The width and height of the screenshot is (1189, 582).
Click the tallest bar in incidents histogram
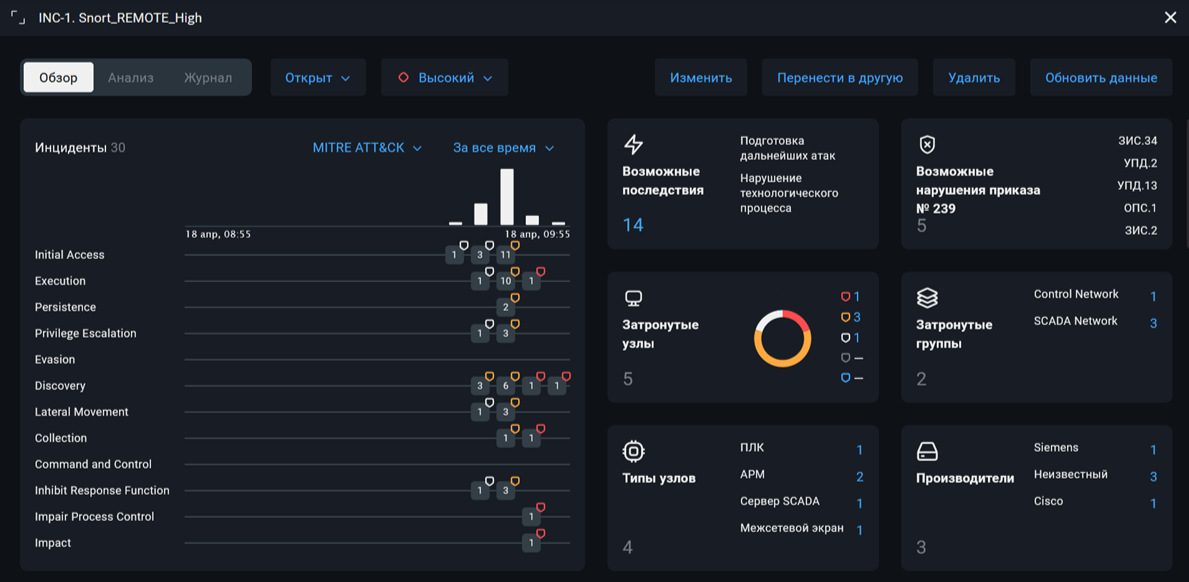click(x=507, y=197)
